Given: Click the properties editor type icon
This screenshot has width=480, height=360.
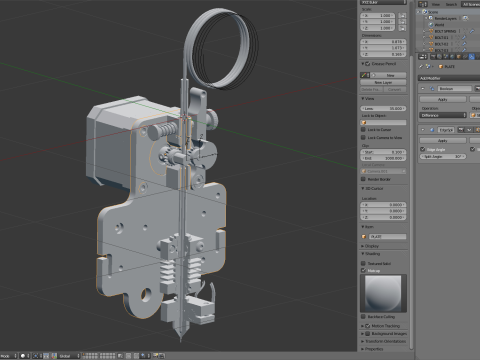Looking at the screenshot, I should click(423, 57).
